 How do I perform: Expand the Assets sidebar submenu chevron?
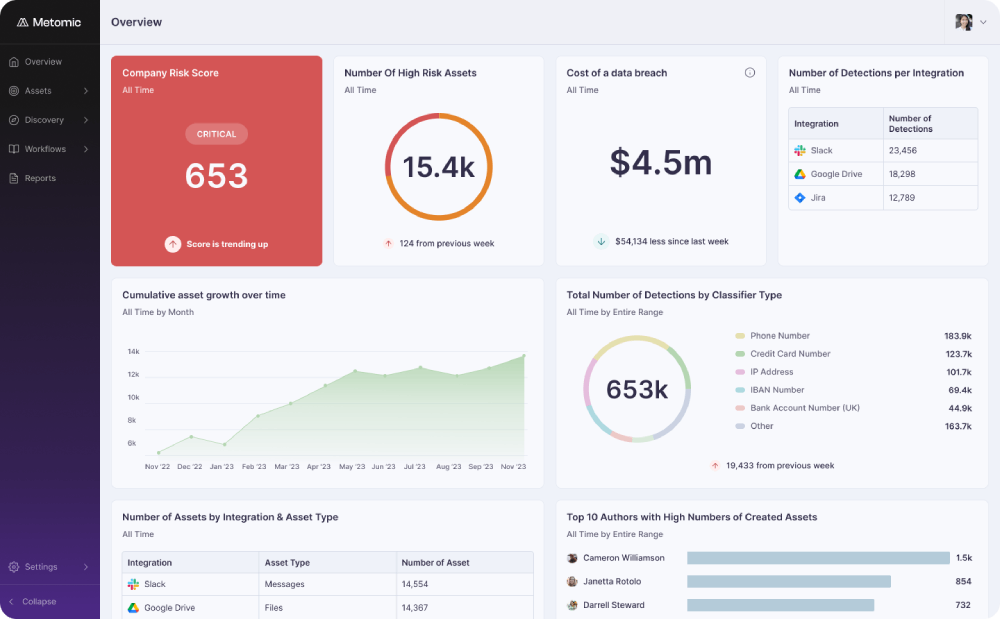86,91
